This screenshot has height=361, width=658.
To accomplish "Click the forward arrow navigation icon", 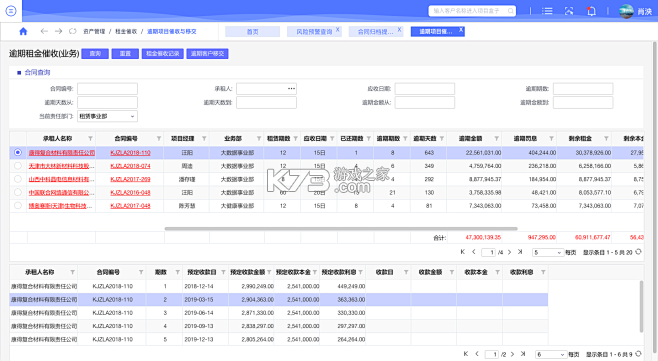I will [58, 31].
